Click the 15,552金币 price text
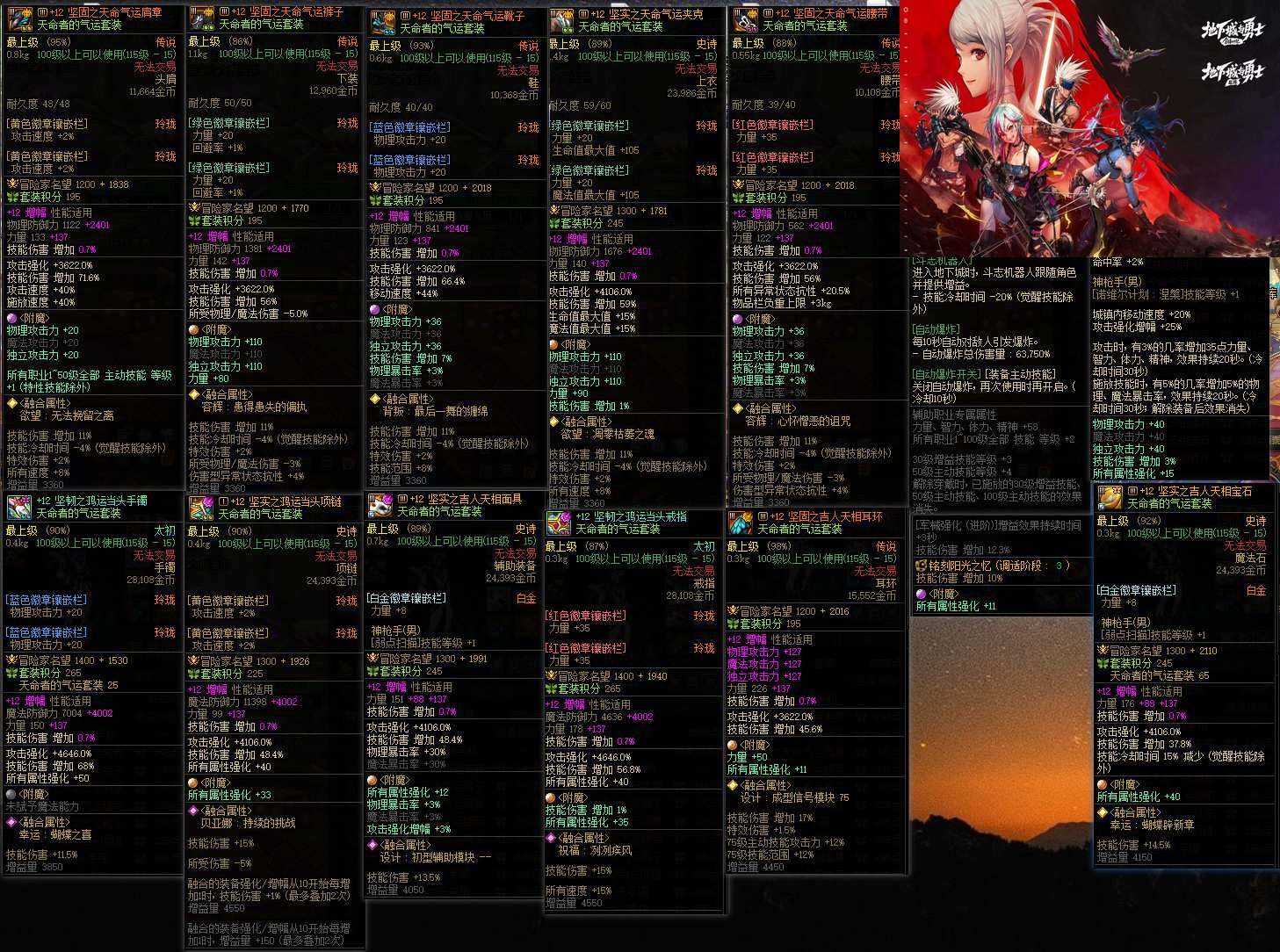This screenshot has width=1280, height=952. 872,595
